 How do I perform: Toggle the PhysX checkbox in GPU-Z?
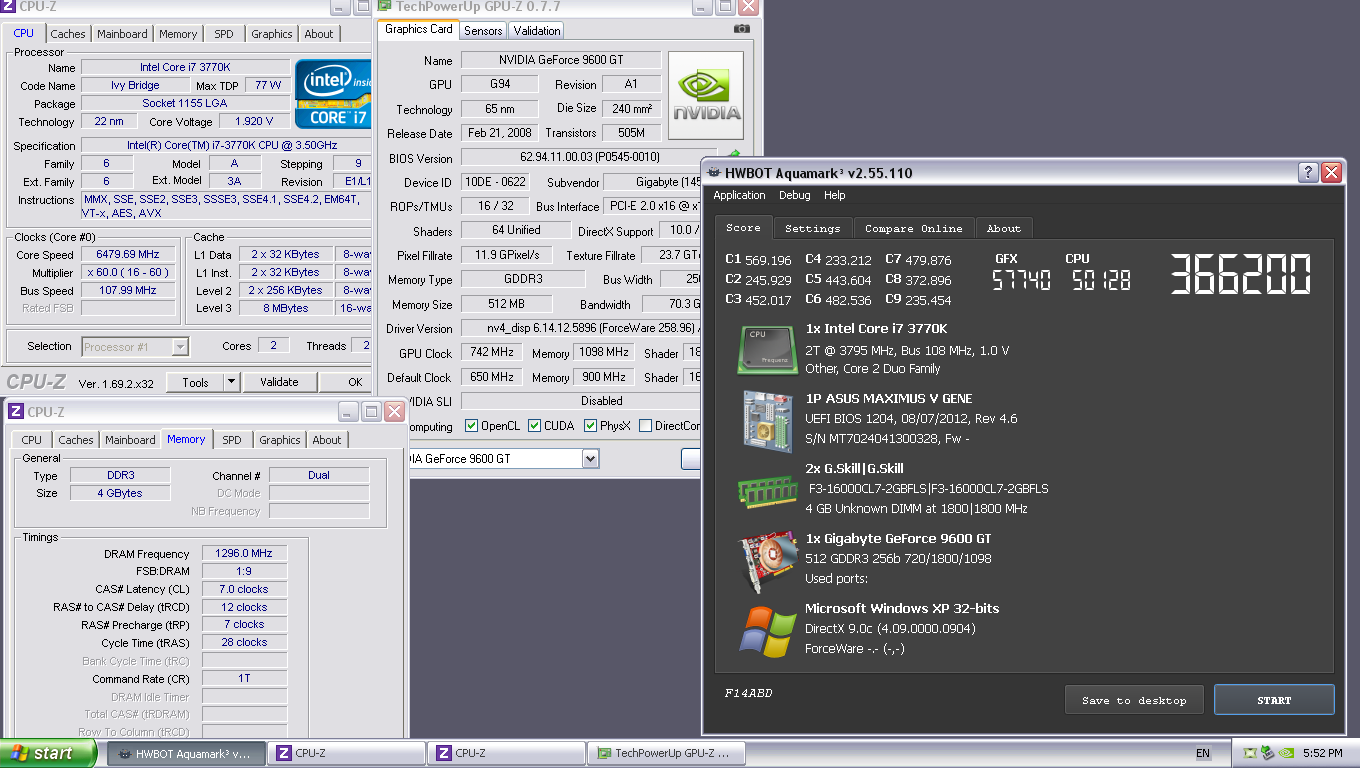589,426
